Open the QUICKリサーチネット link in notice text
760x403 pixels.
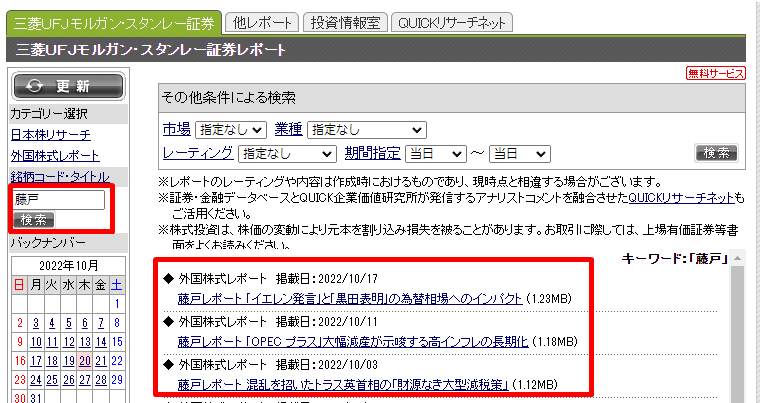[681, 197]
